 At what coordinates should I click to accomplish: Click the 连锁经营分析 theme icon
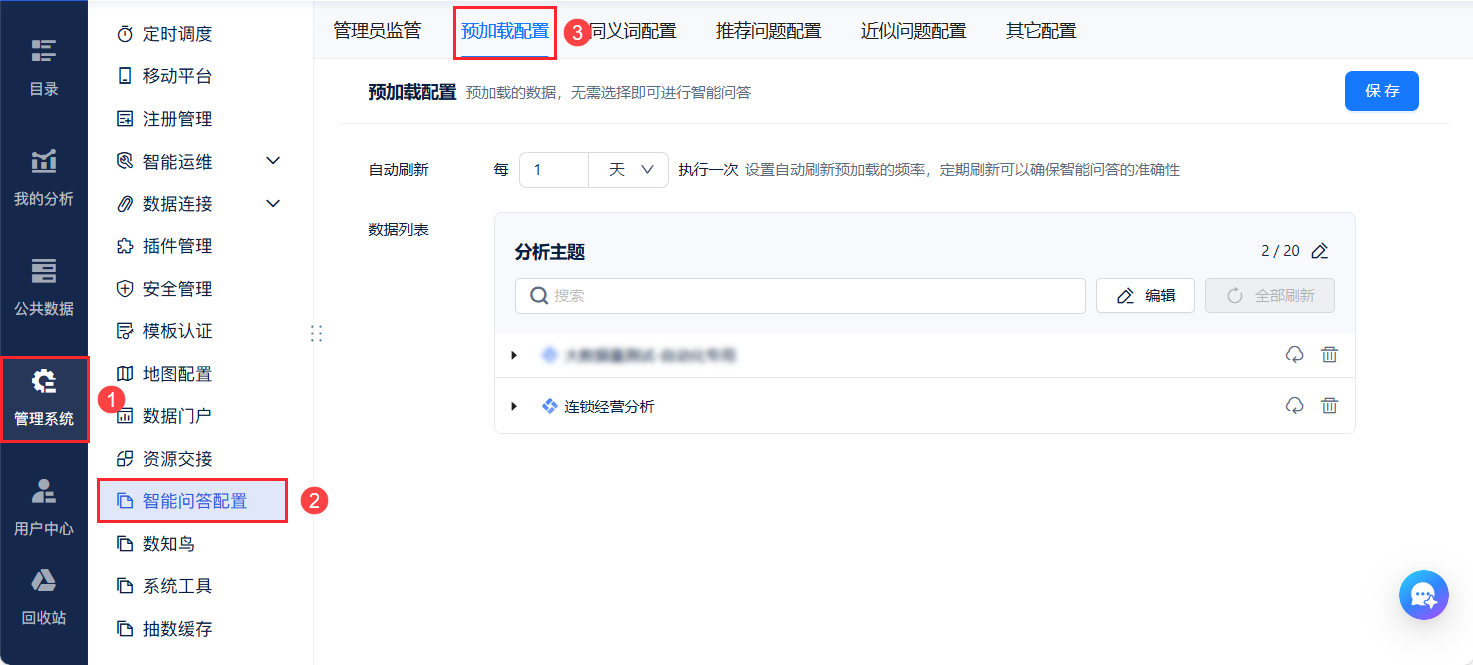[549, 406]
